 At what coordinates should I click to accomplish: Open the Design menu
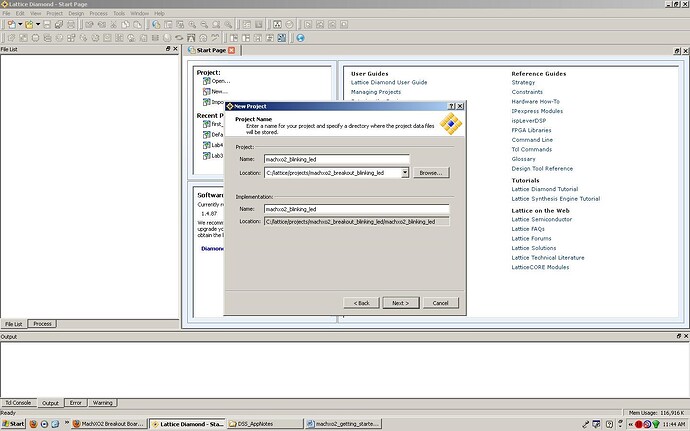point(76,13)
